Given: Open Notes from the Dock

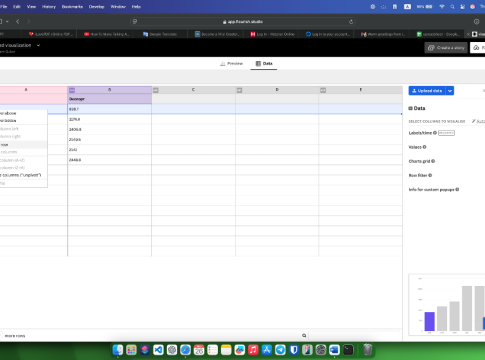Looking at the screenshot, I should tap(226, 350).
